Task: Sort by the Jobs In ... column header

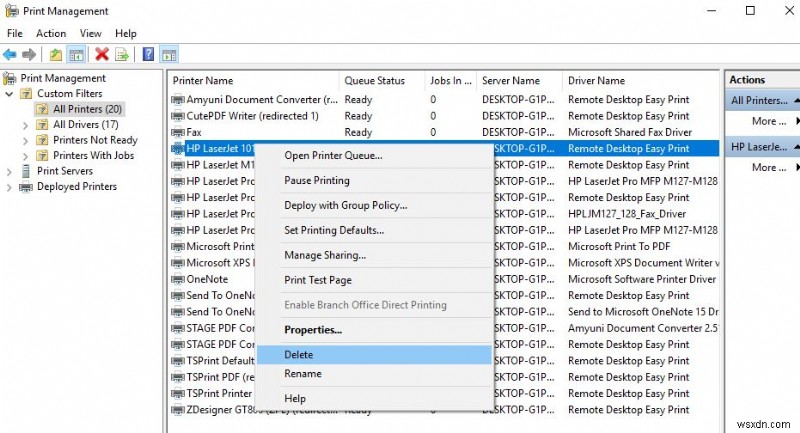Action: tap(451, 81)
